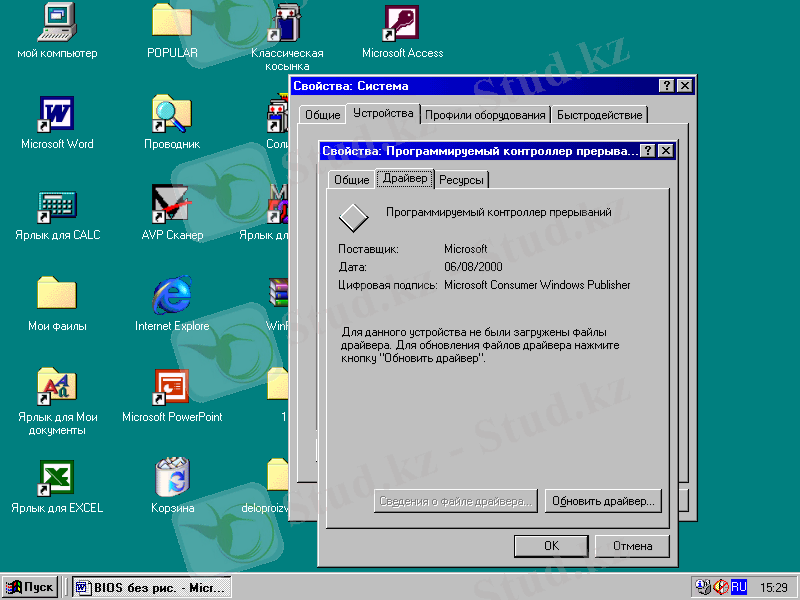Select the Солитер card game desktop icon
This screenshot has height=600, width=800.
(x=279, y=113)
